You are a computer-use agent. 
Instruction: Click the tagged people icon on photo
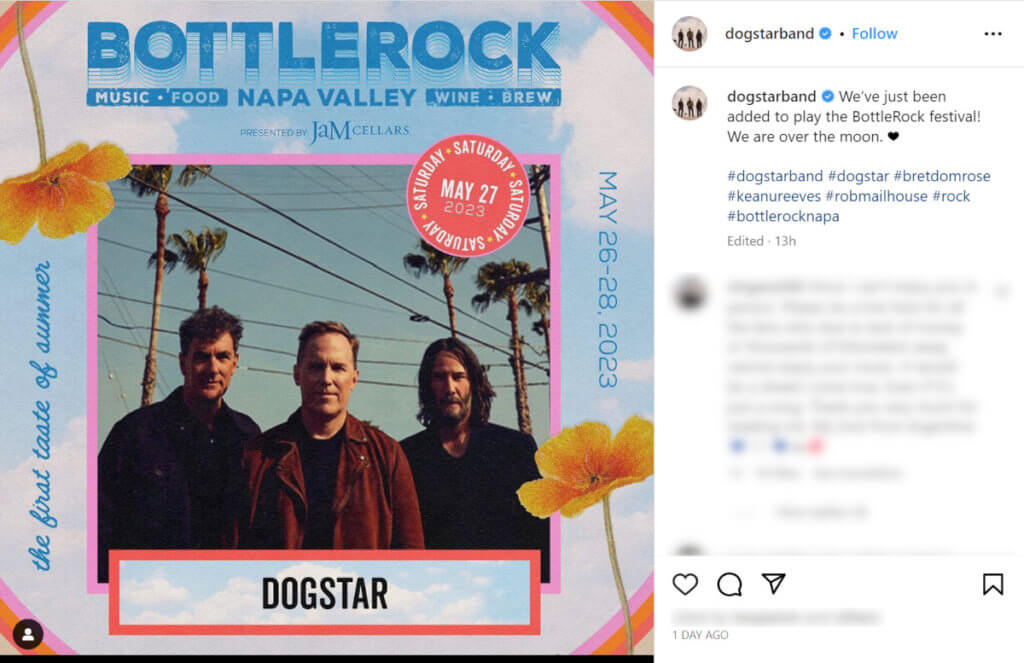tap(28, 634)
